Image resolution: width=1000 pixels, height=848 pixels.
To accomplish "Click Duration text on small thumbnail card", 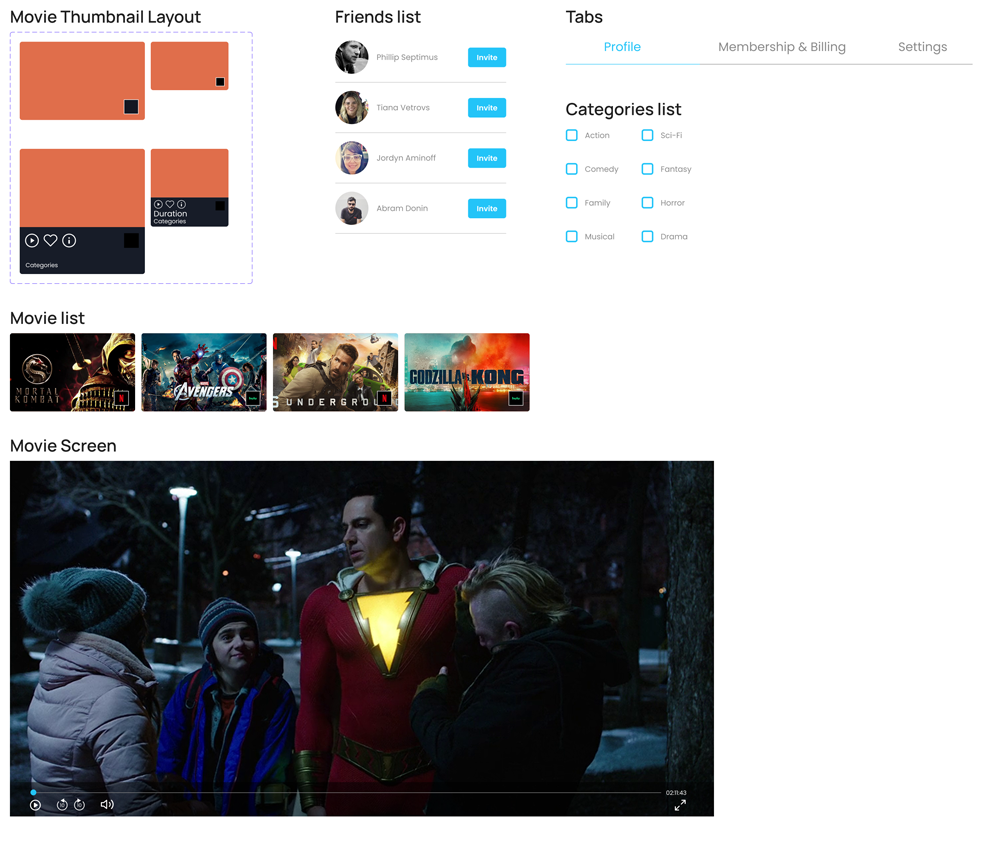I will [x=170, y=214].
